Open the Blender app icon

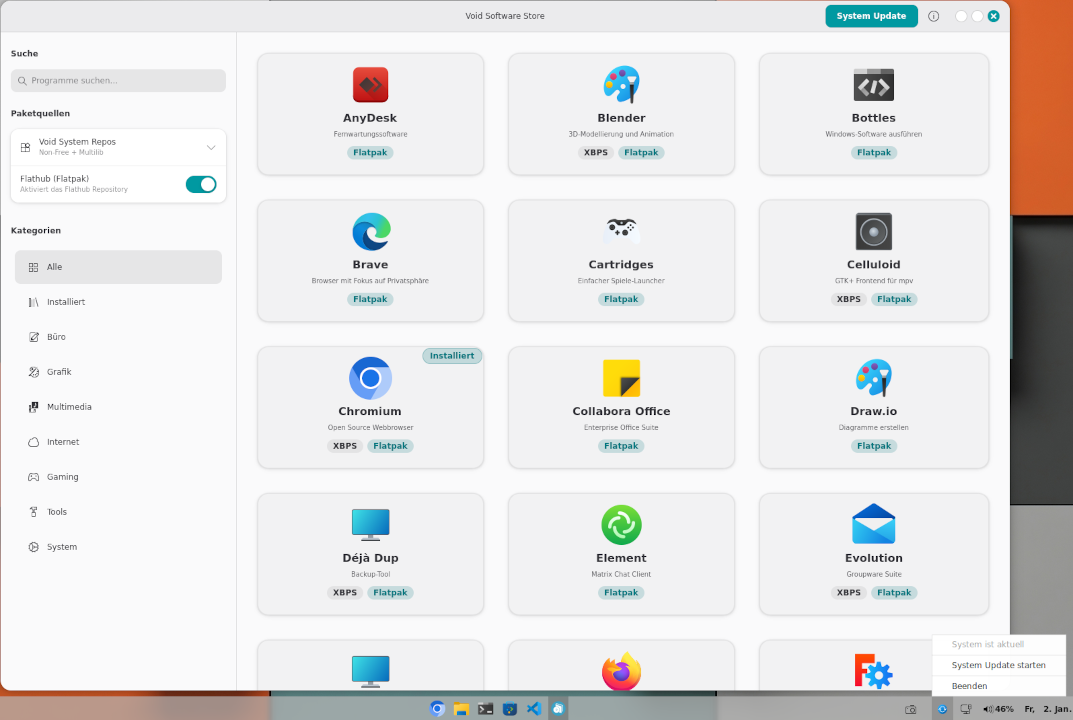pyautogui.click(x=621, y=85)
